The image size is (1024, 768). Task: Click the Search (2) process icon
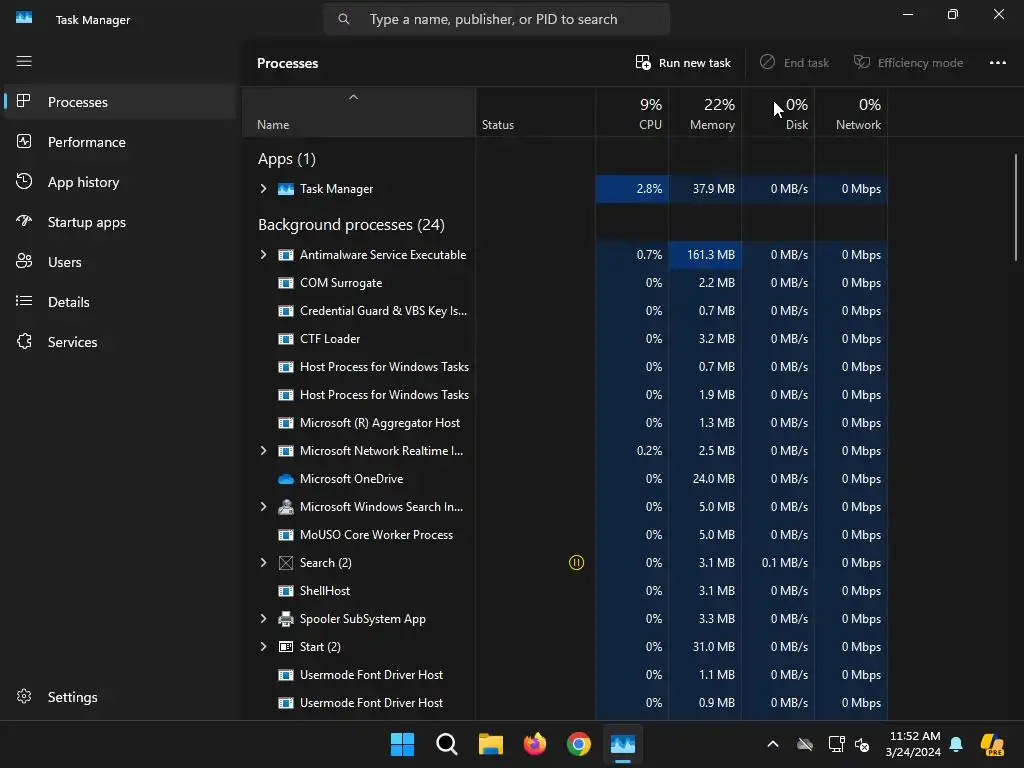point(286,563)
